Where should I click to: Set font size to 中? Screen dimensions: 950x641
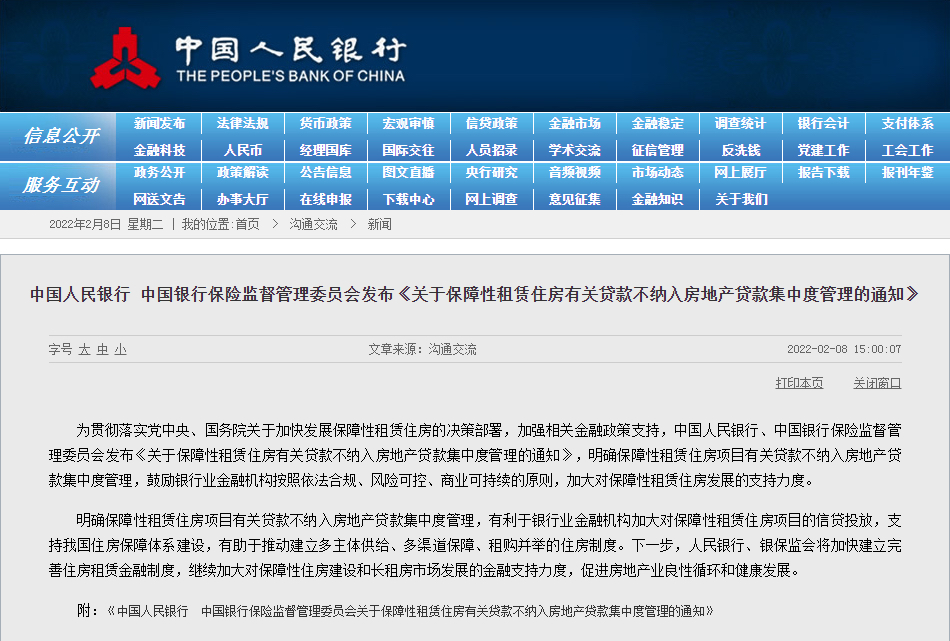[x=102, y=350]
